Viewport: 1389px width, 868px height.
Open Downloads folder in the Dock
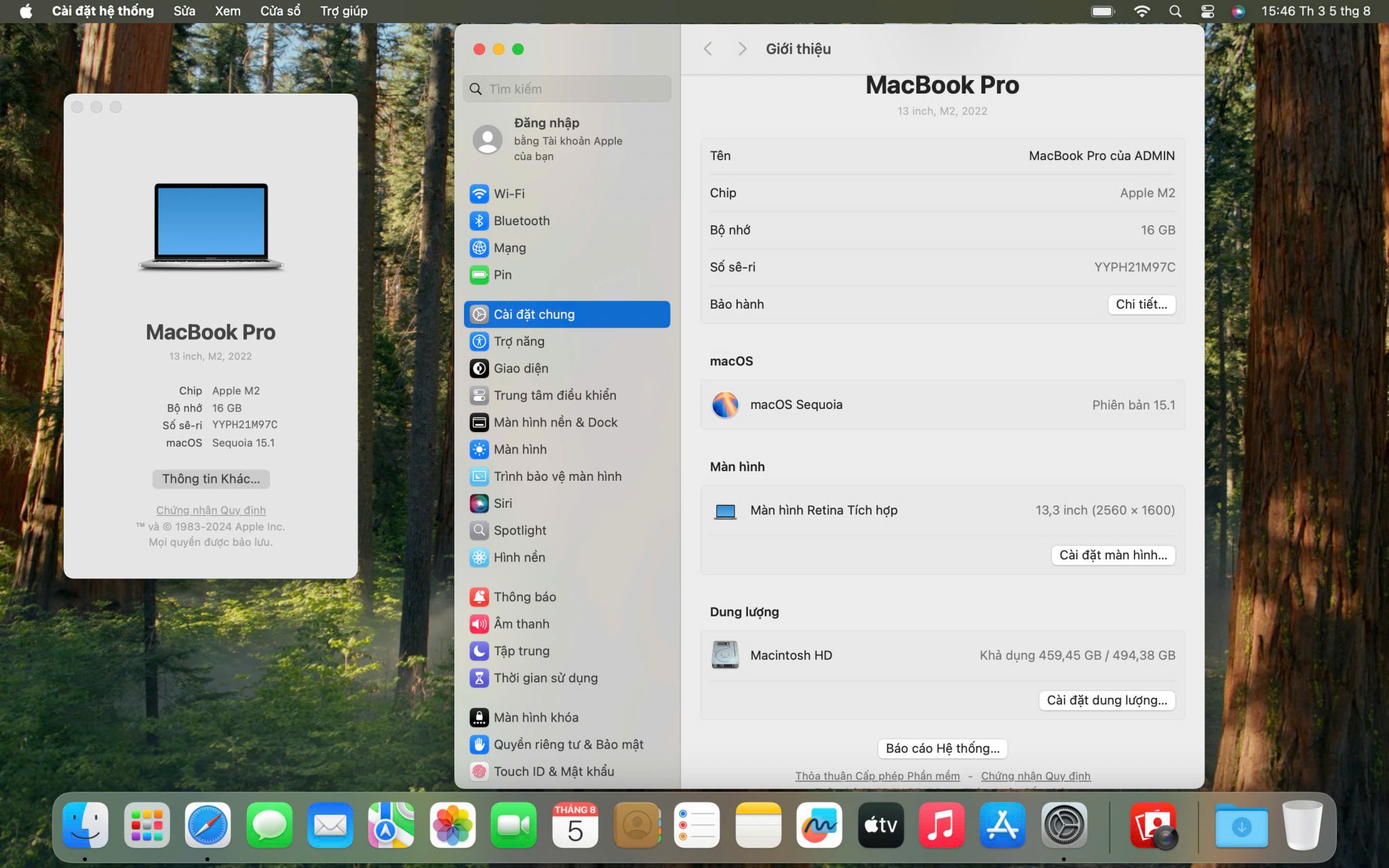(x=1241, y=825)
